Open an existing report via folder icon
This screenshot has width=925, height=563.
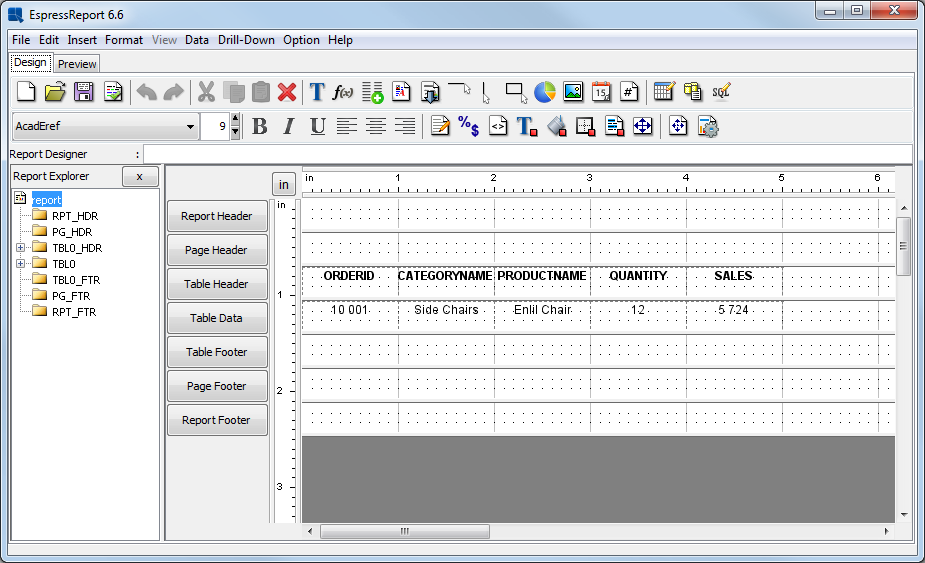click(x=55, y=92)
